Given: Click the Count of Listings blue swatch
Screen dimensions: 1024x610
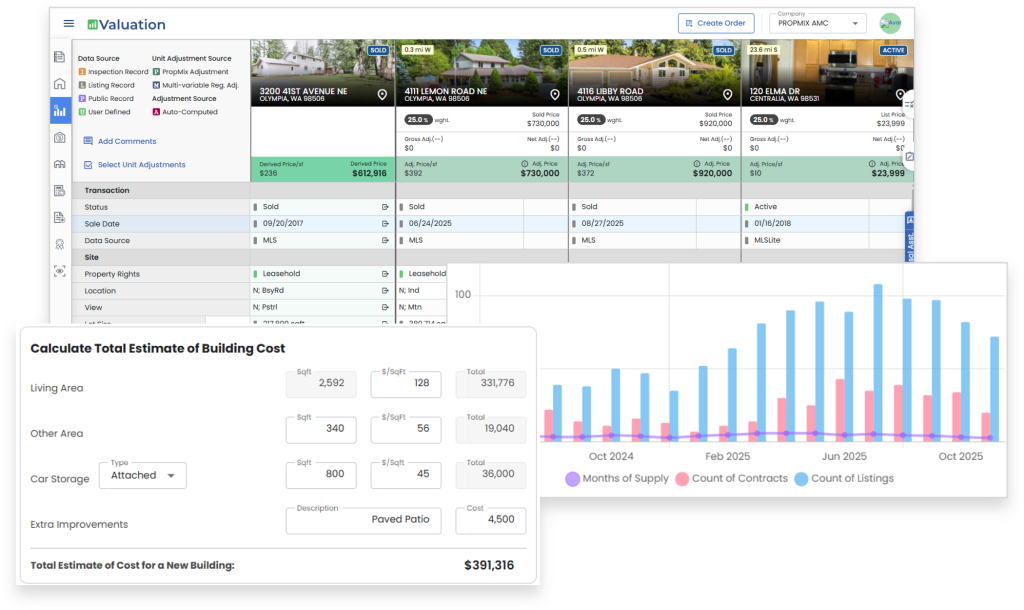Looking at the screenshot, I should click(801, 479).
